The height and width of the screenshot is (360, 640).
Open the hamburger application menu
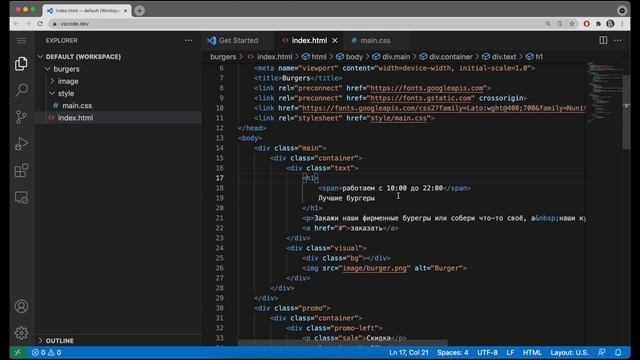click(x=21, y=40)
